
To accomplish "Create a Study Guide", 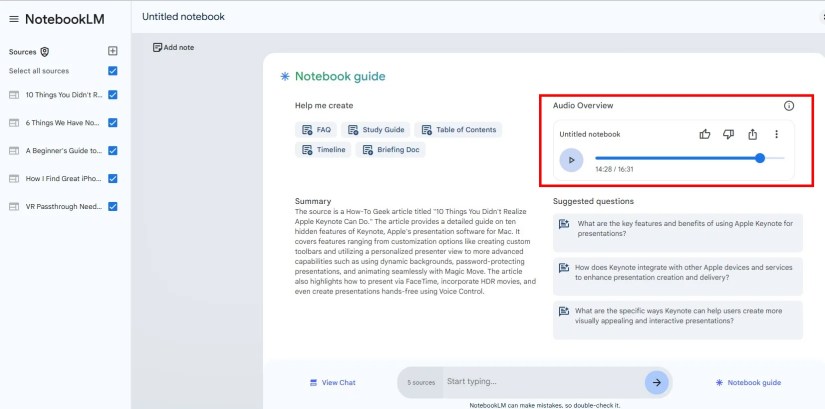I will point(376,129).
